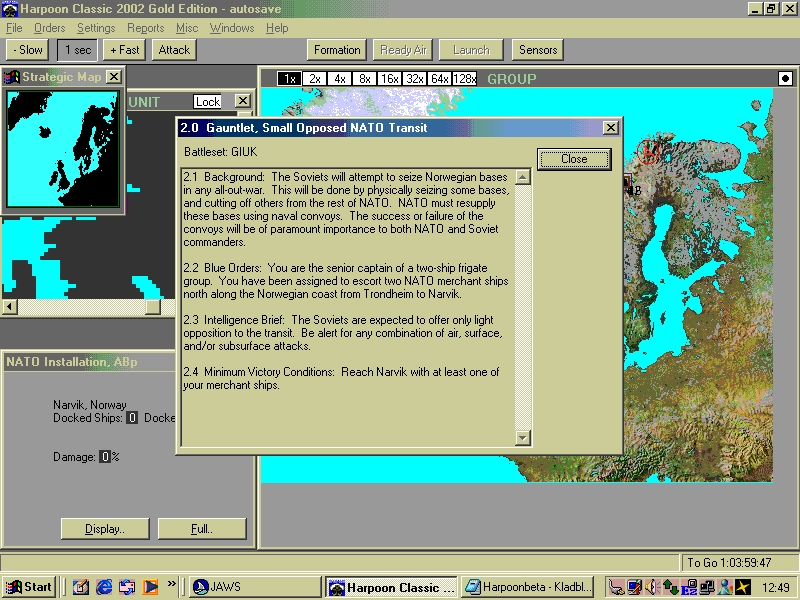Click the Docked Ships count value
Image resolution: width=800 pixels, height=600 pixels.
point(132,418)
